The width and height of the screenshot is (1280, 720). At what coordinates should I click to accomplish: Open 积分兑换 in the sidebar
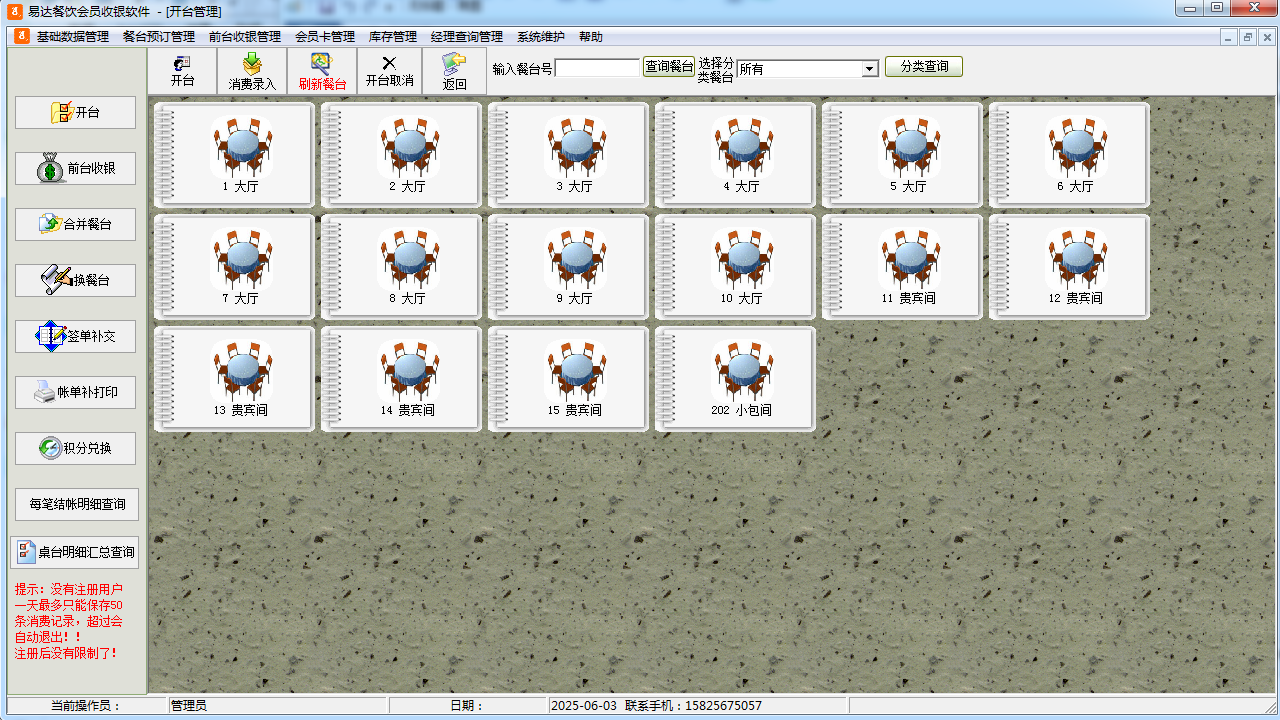click(x=75, y=449)
